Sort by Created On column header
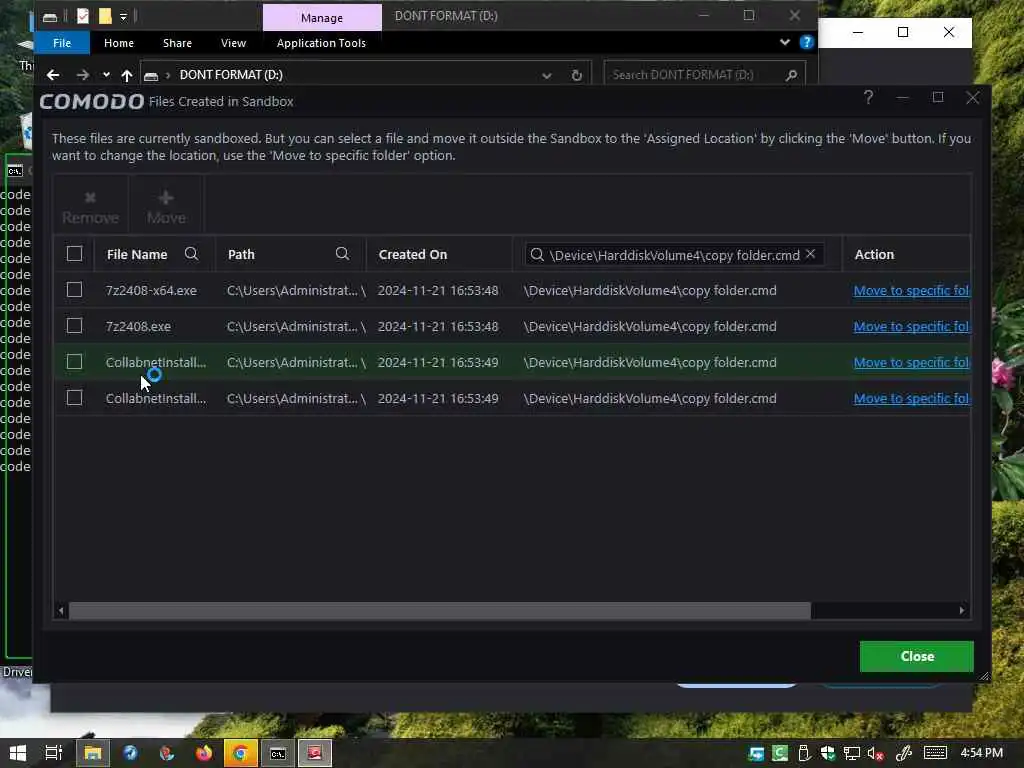Viewport: 1024px width, 768px height. [413, 255]
